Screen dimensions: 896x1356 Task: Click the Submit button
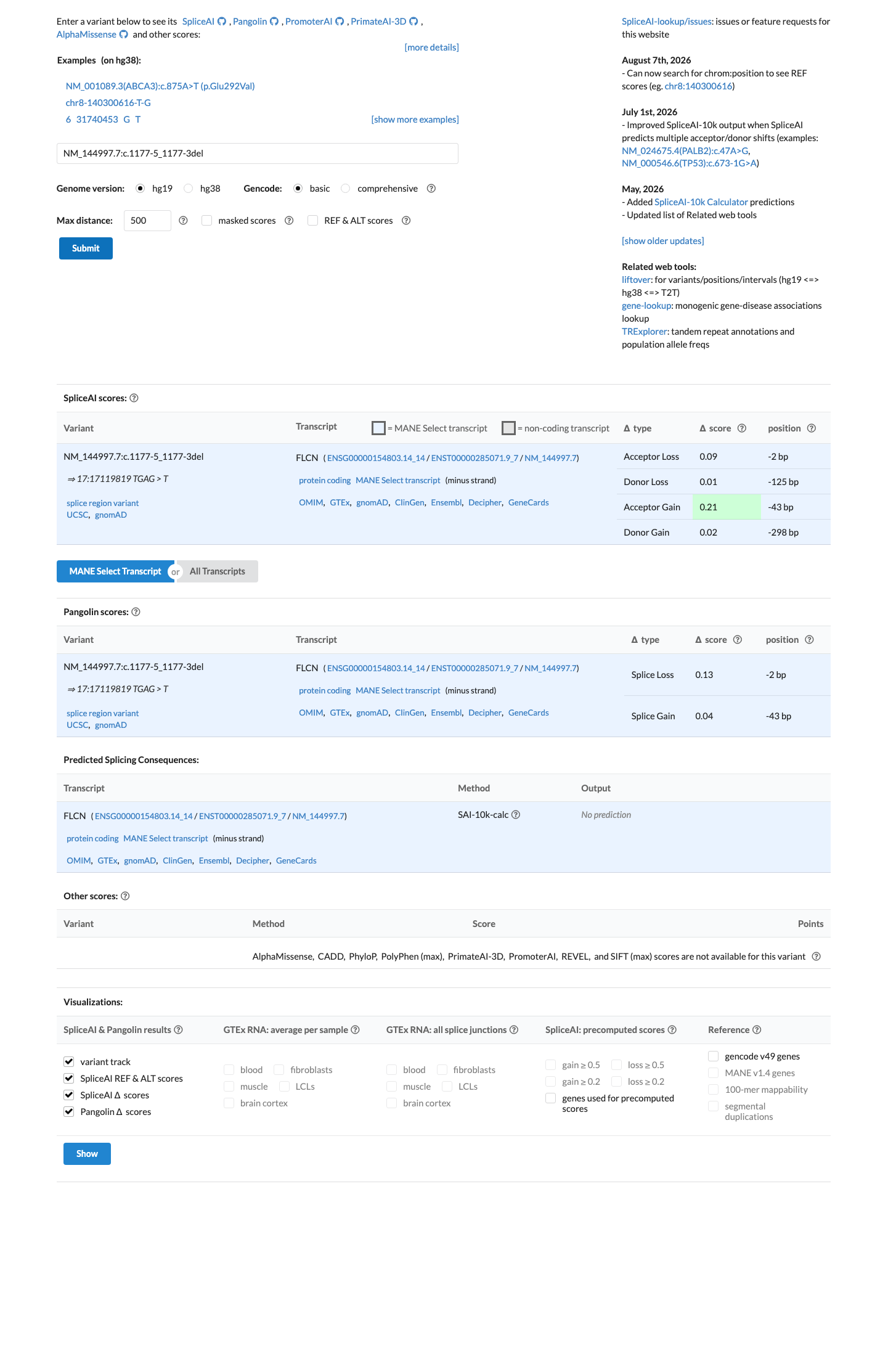click(86, 248)
